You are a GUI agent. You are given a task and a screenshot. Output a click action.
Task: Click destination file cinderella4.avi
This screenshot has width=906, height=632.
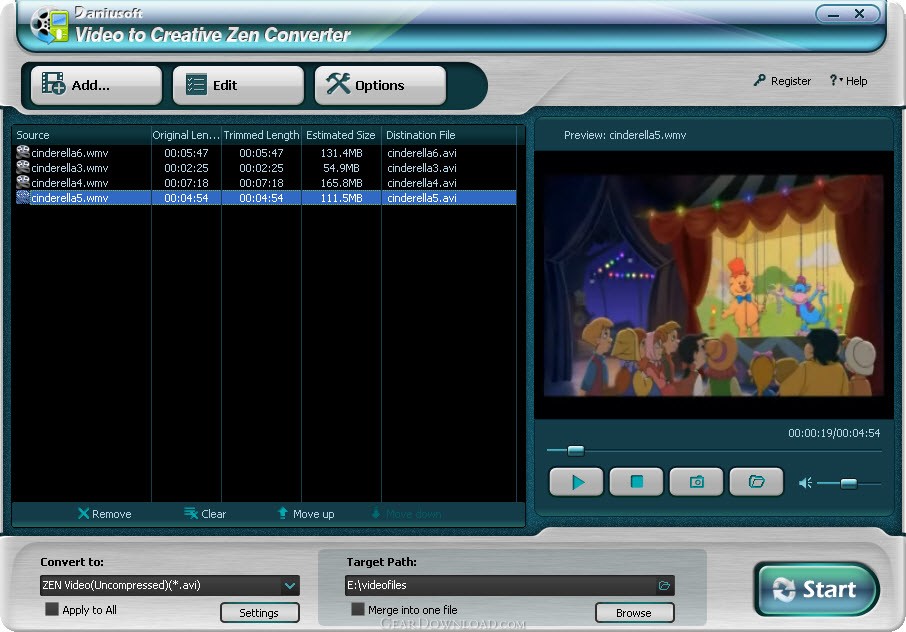click(422, 183)
